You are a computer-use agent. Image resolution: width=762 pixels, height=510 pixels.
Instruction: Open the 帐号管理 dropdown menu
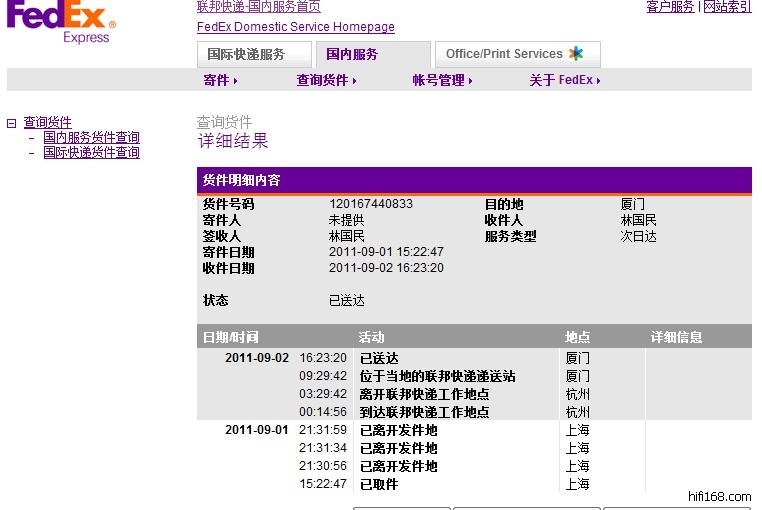point(442,80)
